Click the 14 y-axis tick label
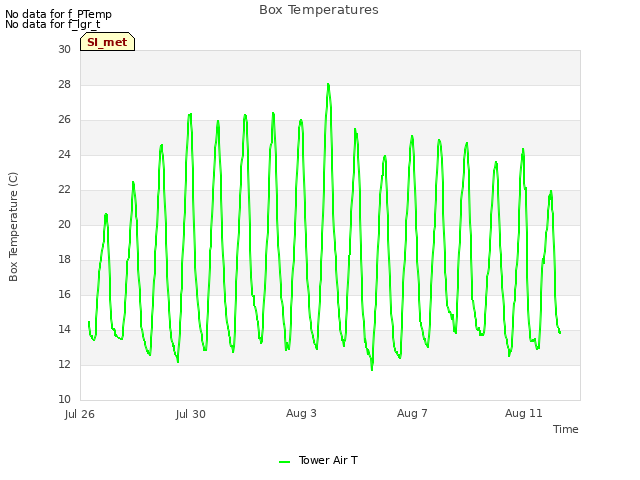640x480 pixels. point(64,329)
